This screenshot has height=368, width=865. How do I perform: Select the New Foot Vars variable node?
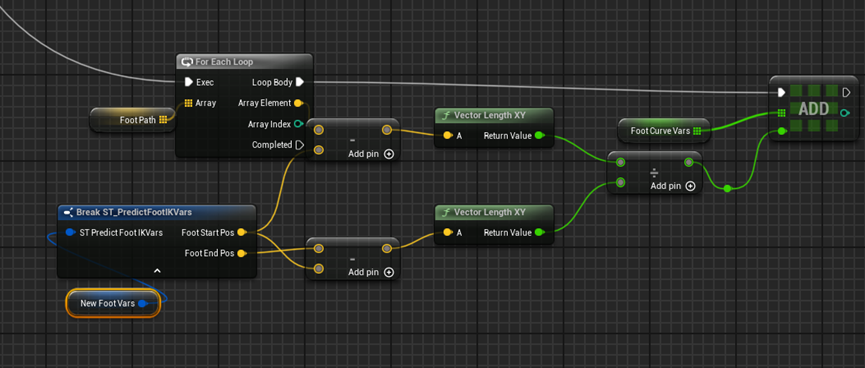click(113, 303)
